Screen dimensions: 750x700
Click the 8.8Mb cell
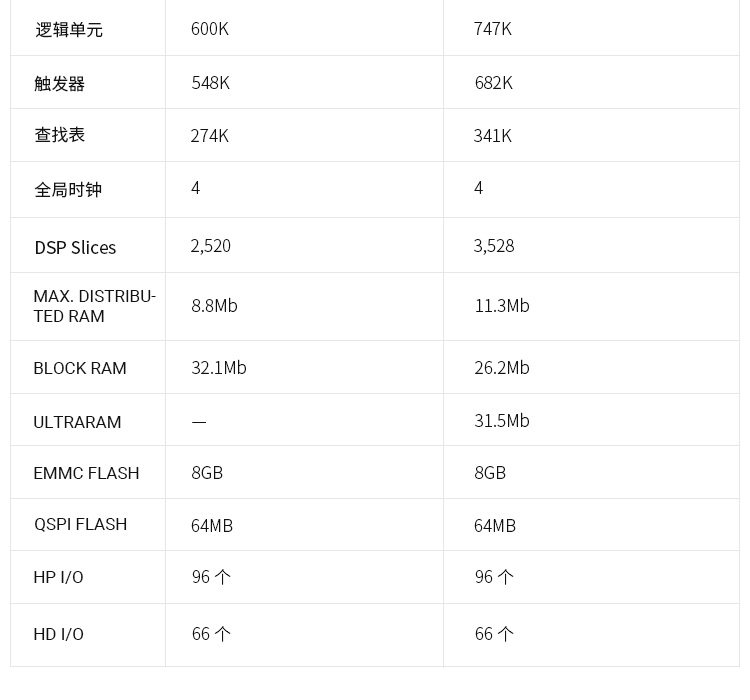coord(215,306)
